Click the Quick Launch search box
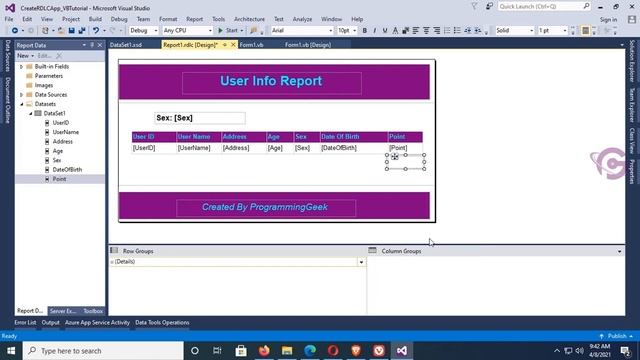 [543, 7]
